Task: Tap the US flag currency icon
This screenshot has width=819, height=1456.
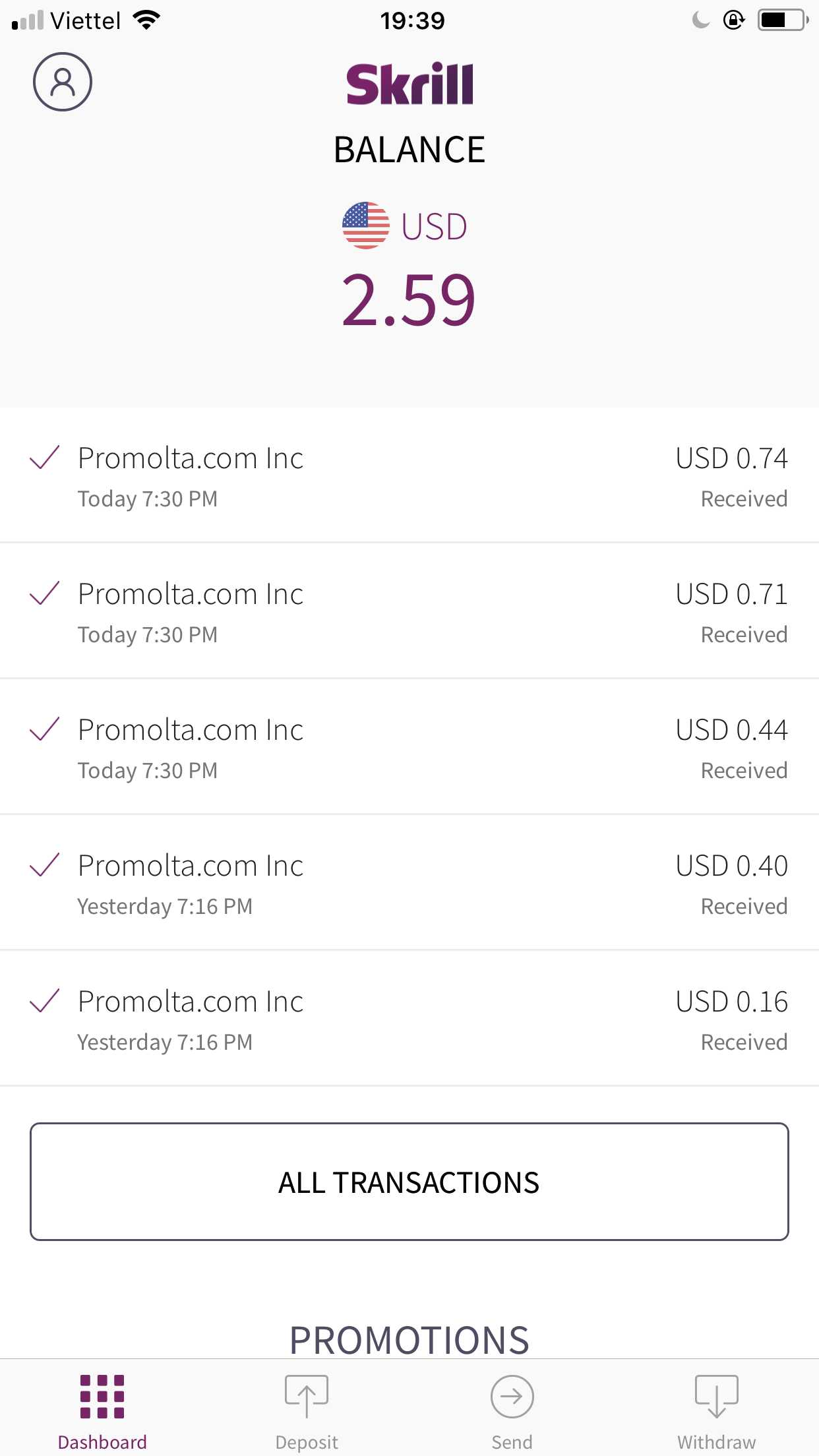Action: [366, 226]
